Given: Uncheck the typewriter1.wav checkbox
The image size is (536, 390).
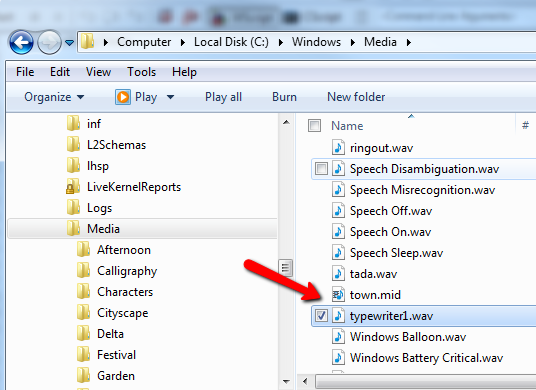Looking at the screenshot, I should coord(321,315).
